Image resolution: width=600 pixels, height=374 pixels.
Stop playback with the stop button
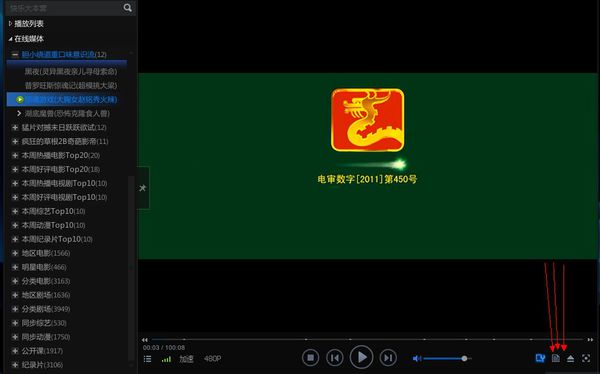310,358
